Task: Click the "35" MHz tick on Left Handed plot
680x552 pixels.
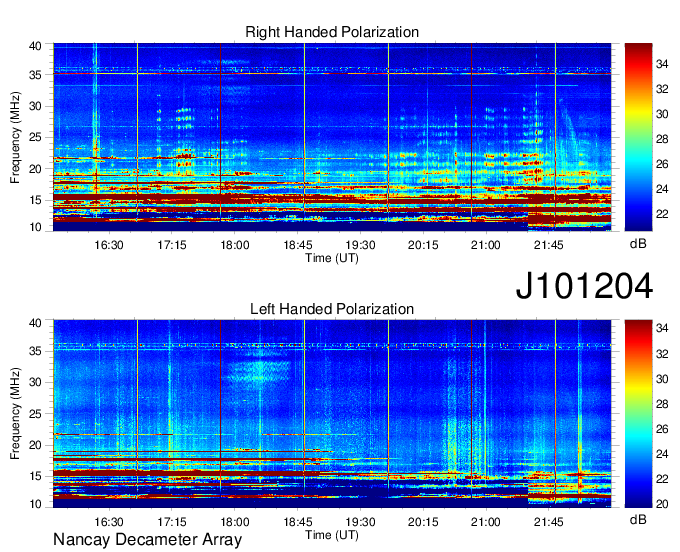Action: point(36,351)
